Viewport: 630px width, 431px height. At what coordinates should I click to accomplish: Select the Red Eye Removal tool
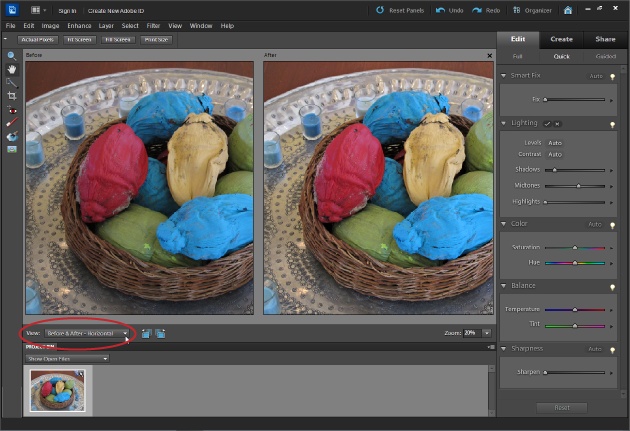pos(11,110)
